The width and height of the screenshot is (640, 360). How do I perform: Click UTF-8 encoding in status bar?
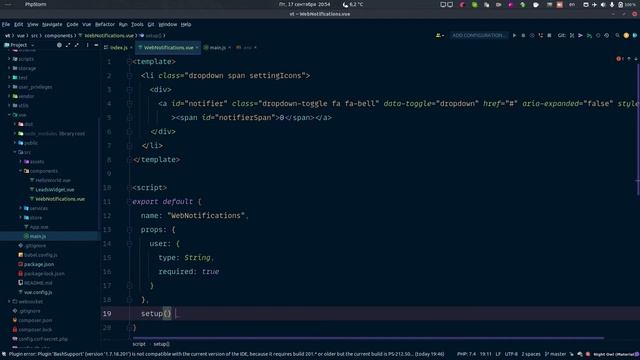511,354
